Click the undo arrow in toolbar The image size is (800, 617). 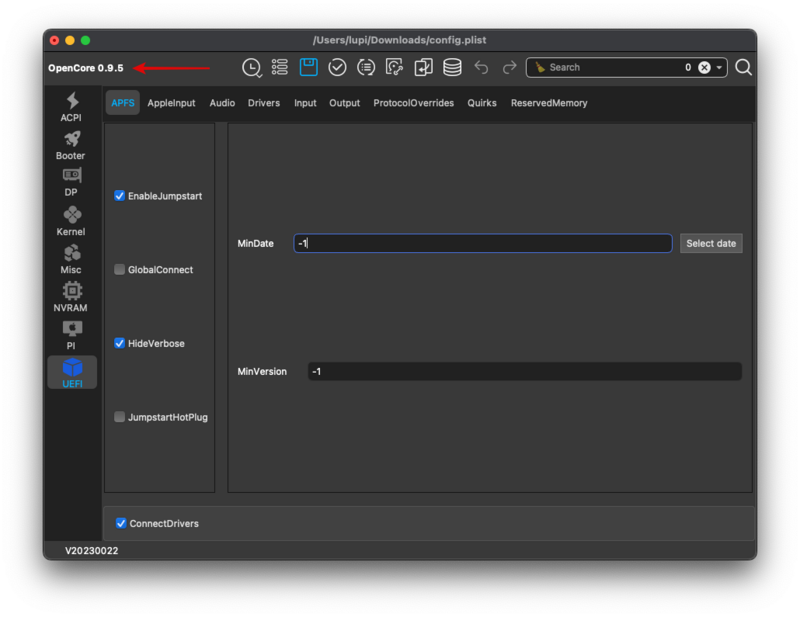481,67
